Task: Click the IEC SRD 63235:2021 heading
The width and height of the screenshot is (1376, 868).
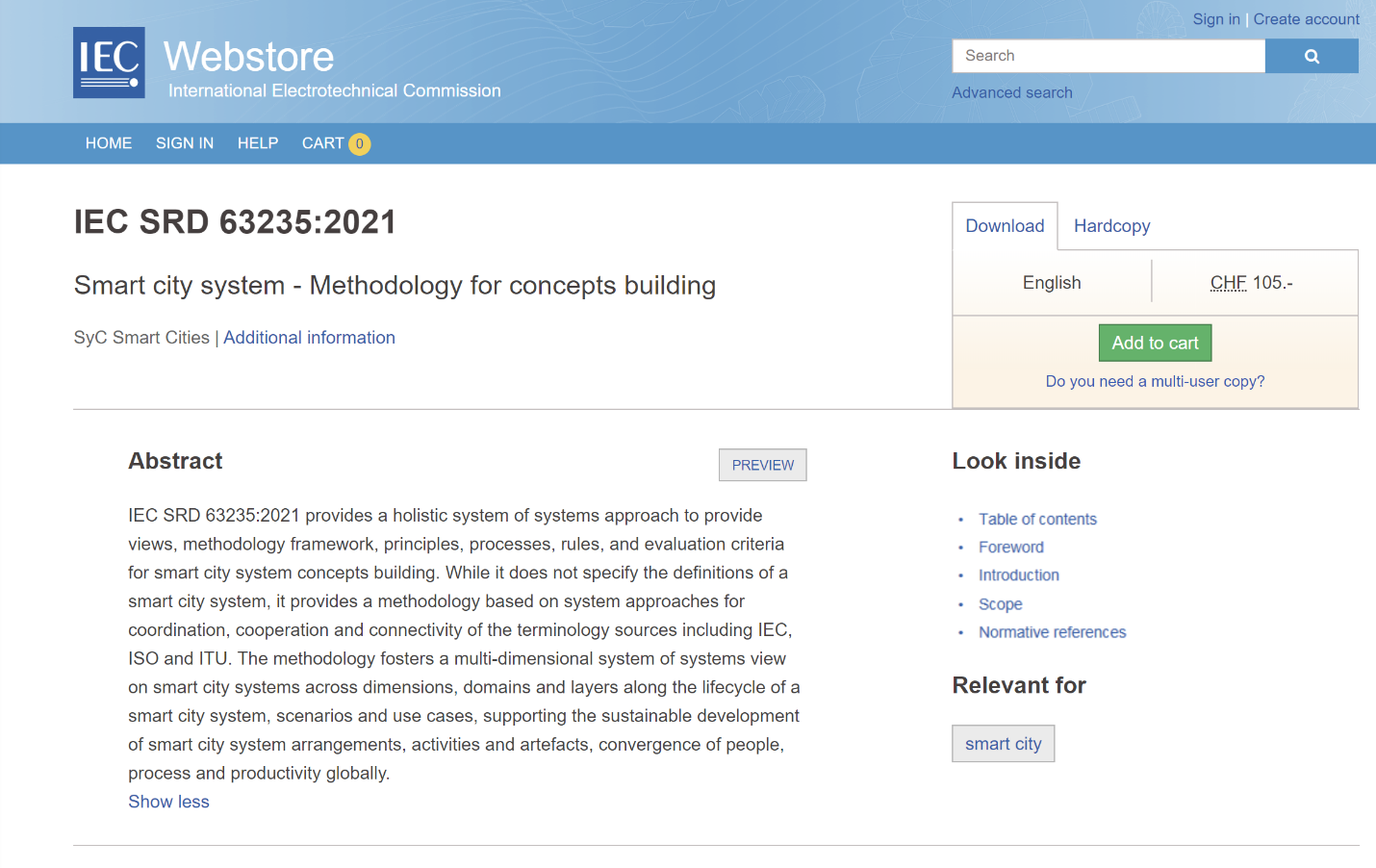Action: 235,222
